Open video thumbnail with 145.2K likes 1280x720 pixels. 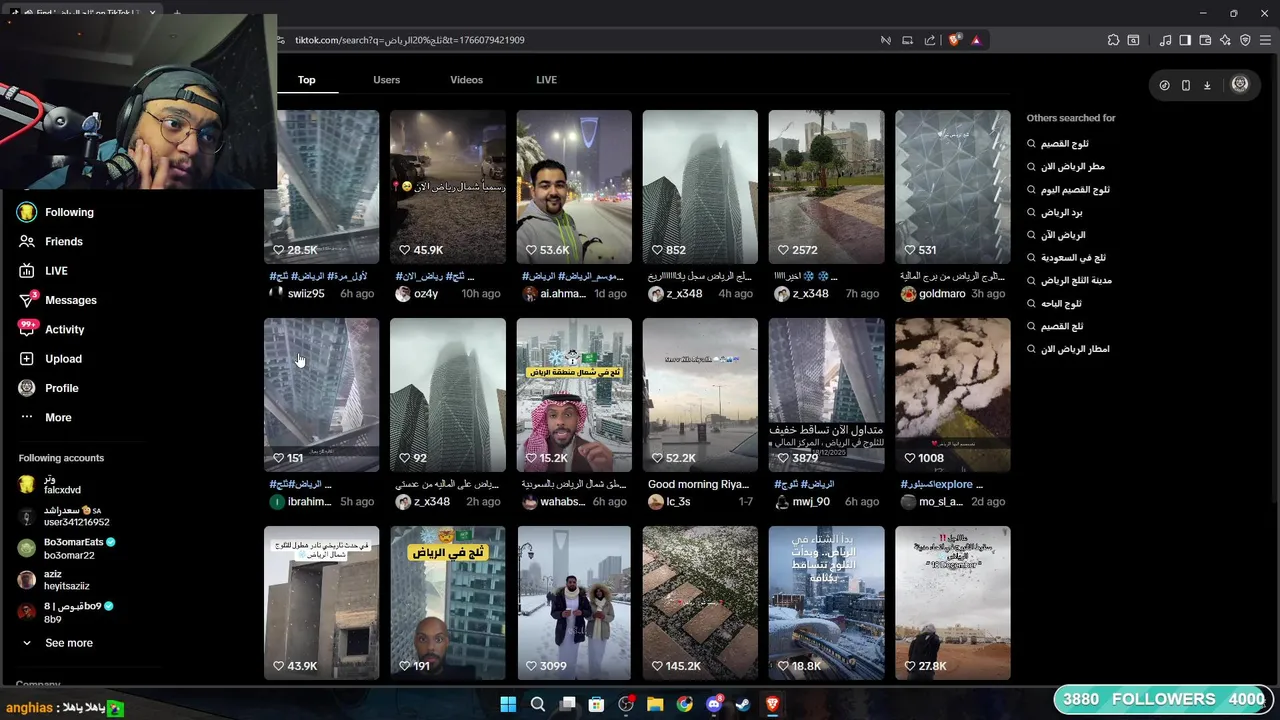(x=700, y=603)
